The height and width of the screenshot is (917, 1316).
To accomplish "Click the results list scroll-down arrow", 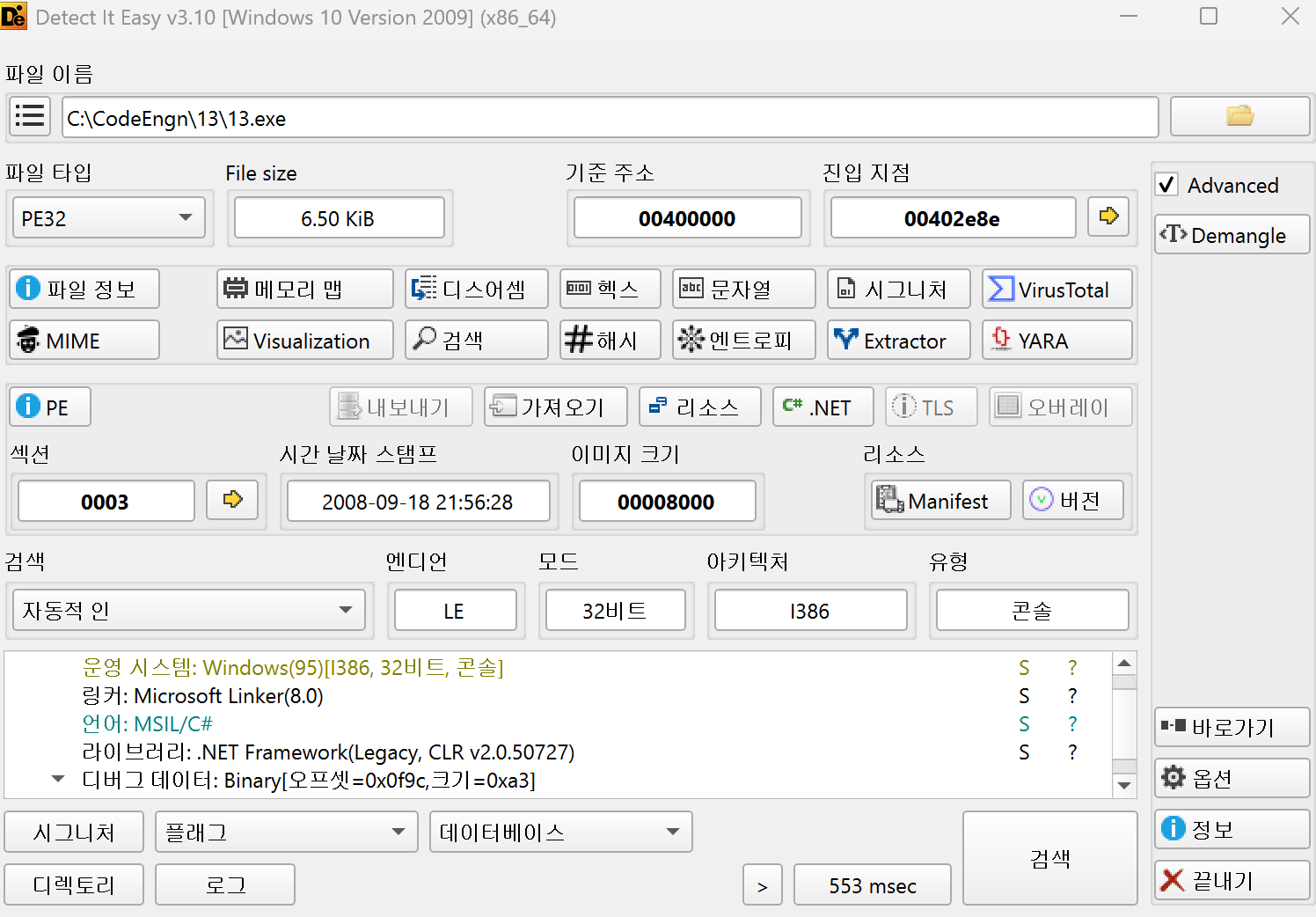I will pos(1124,786).
